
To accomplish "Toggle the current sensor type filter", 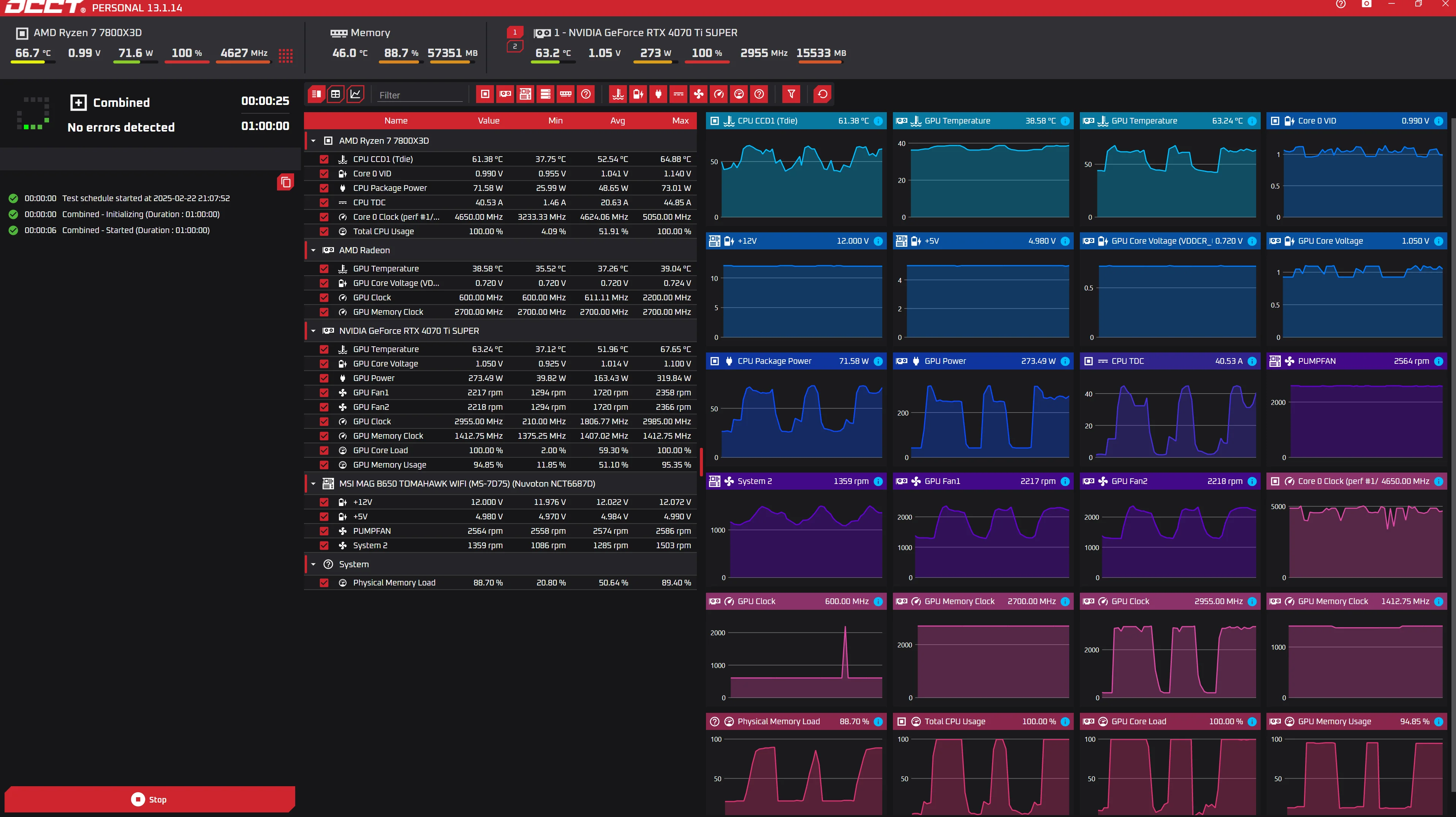I will [679, 94].
